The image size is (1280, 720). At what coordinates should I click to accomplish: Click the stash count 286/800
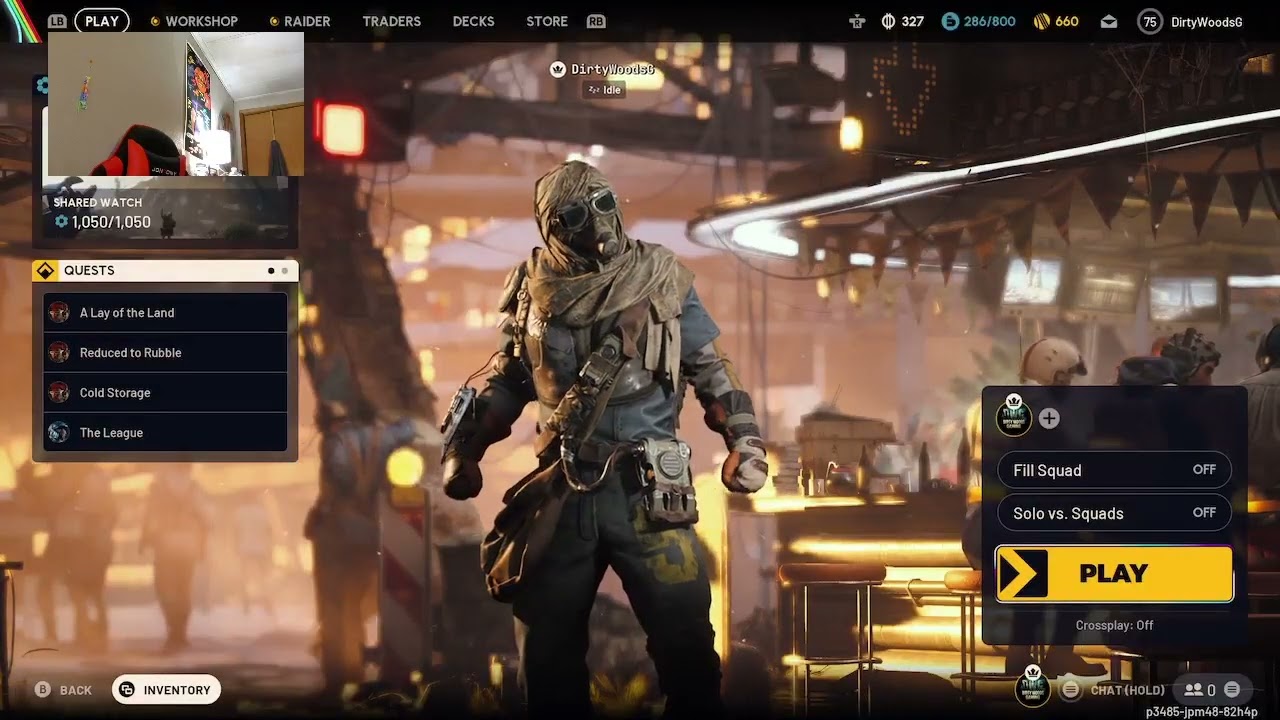point(989,21)
